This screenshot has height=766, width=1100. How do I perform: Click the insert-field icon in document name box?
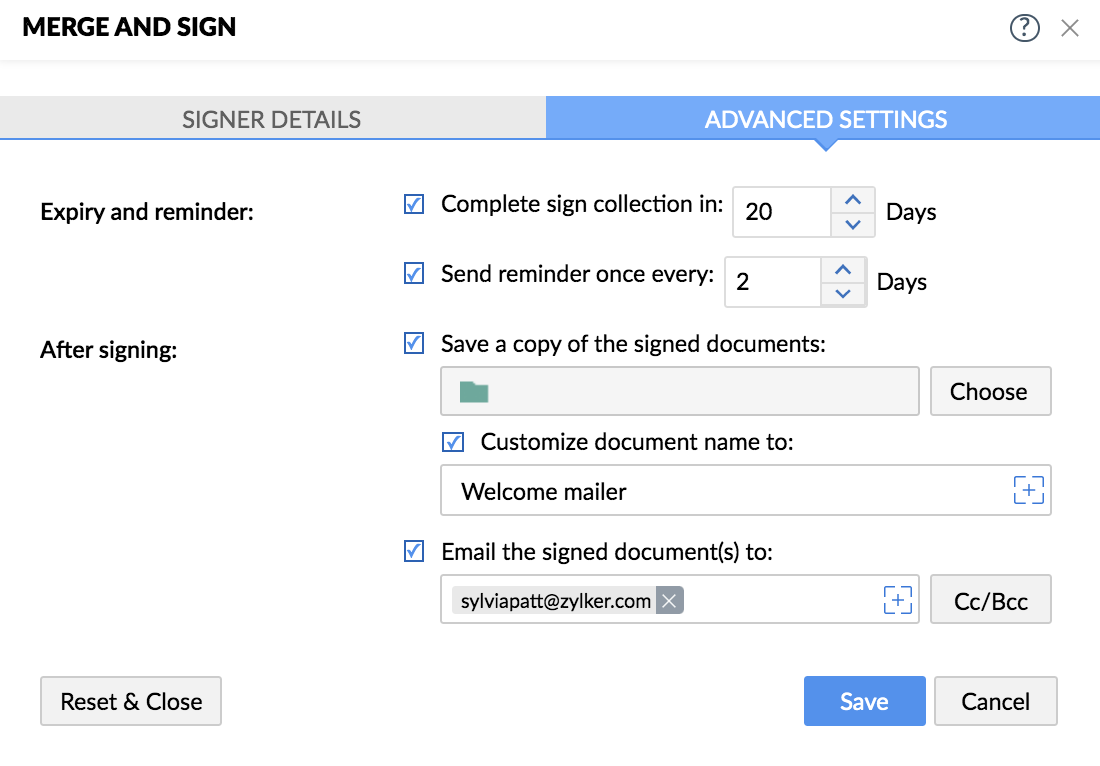pos(1028,490)
